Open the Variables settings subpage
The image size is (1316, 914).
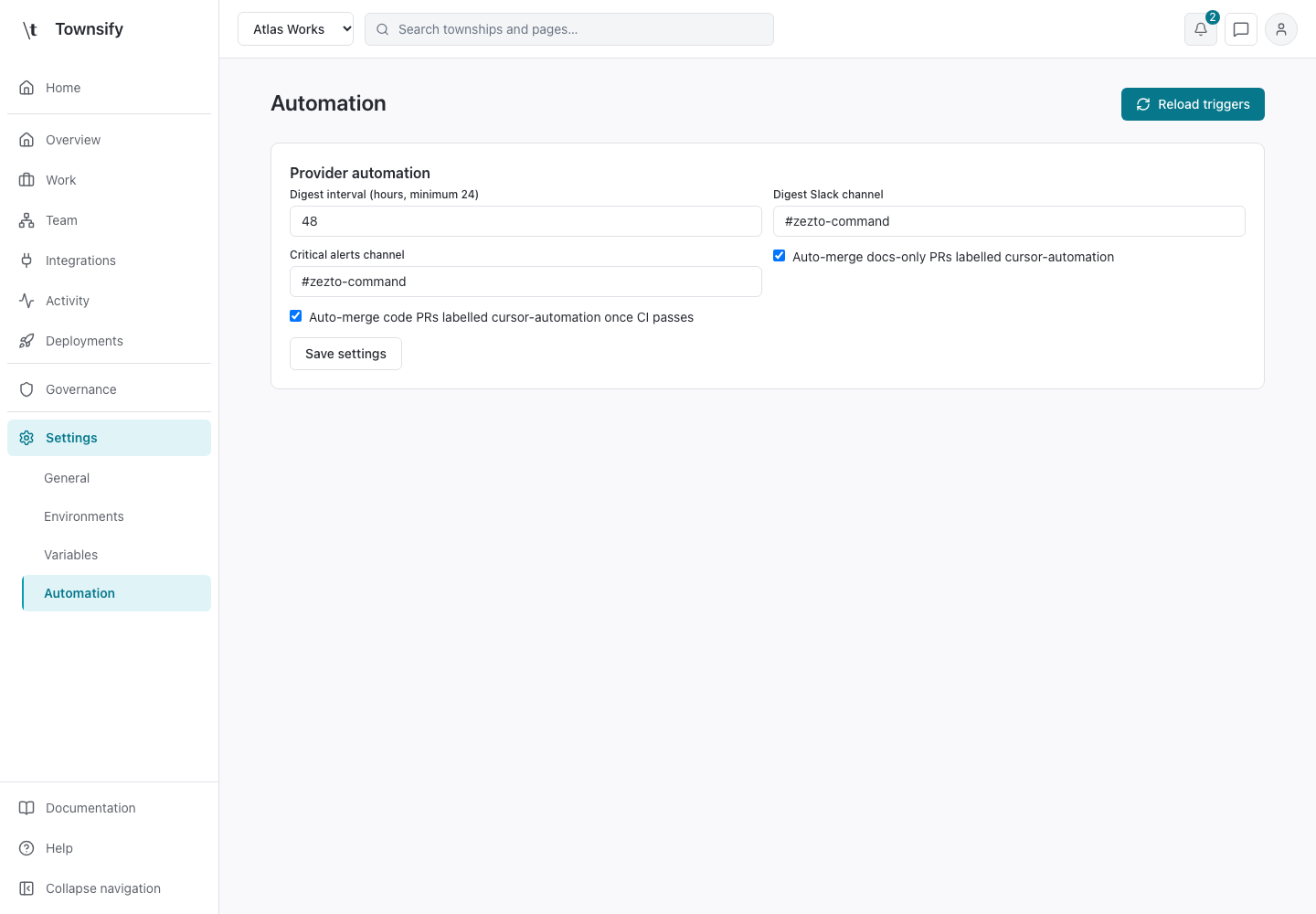116,555
